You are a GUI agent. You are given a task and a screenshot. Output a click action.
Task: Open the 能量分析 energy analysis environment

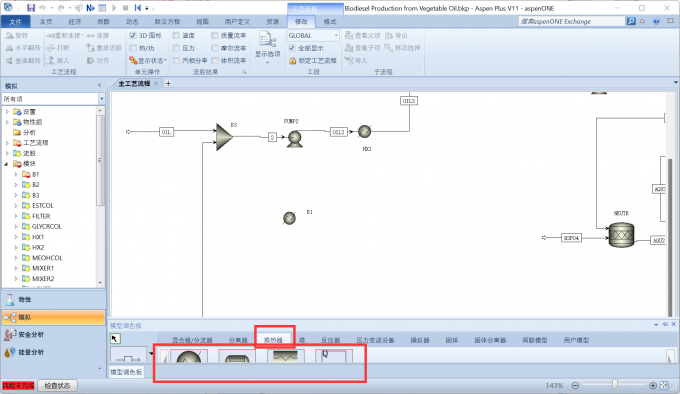[54, 352]
